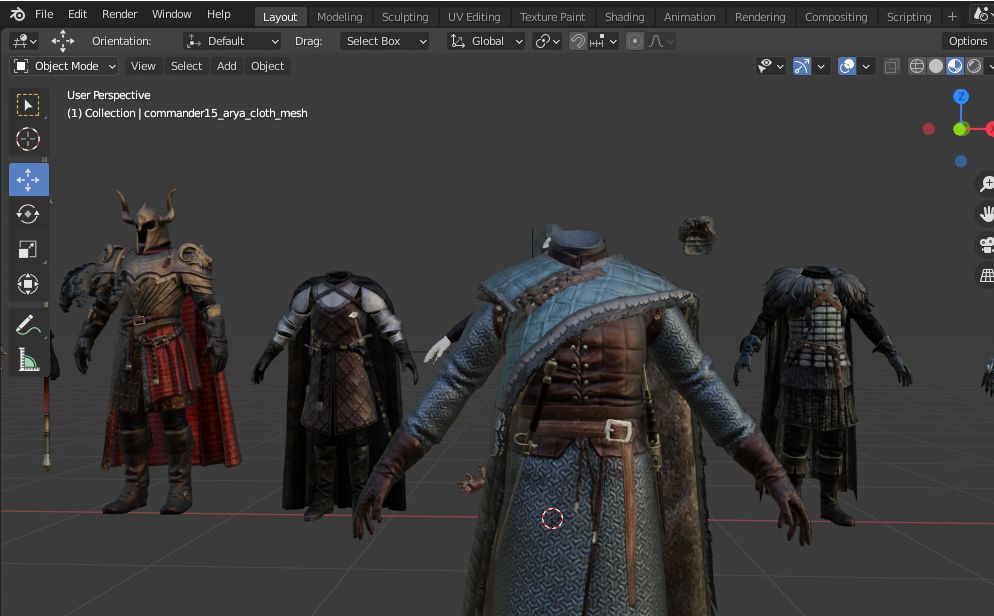994x616 pixels.
Task: Select the Rotate tool
Action: point(28,214)
